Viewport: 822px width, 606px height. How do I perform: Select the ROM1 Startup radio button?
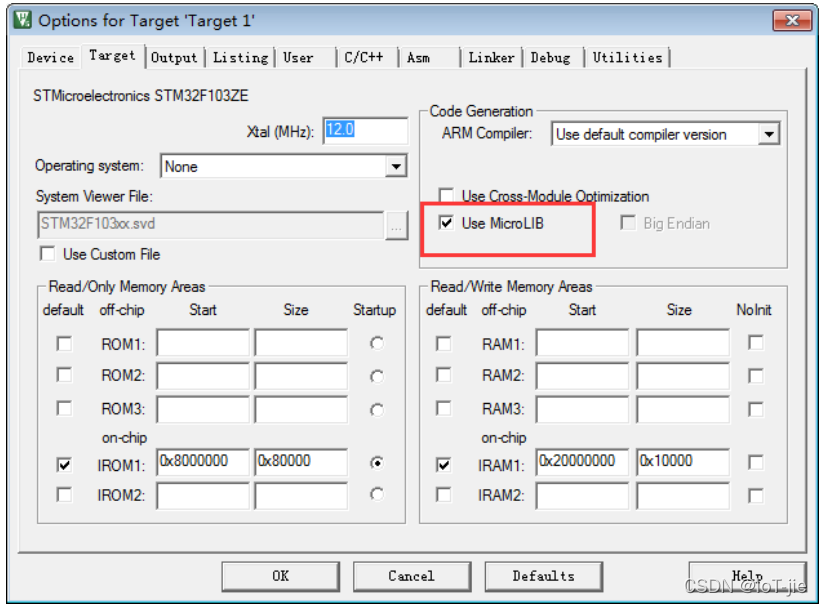(376, 343)
